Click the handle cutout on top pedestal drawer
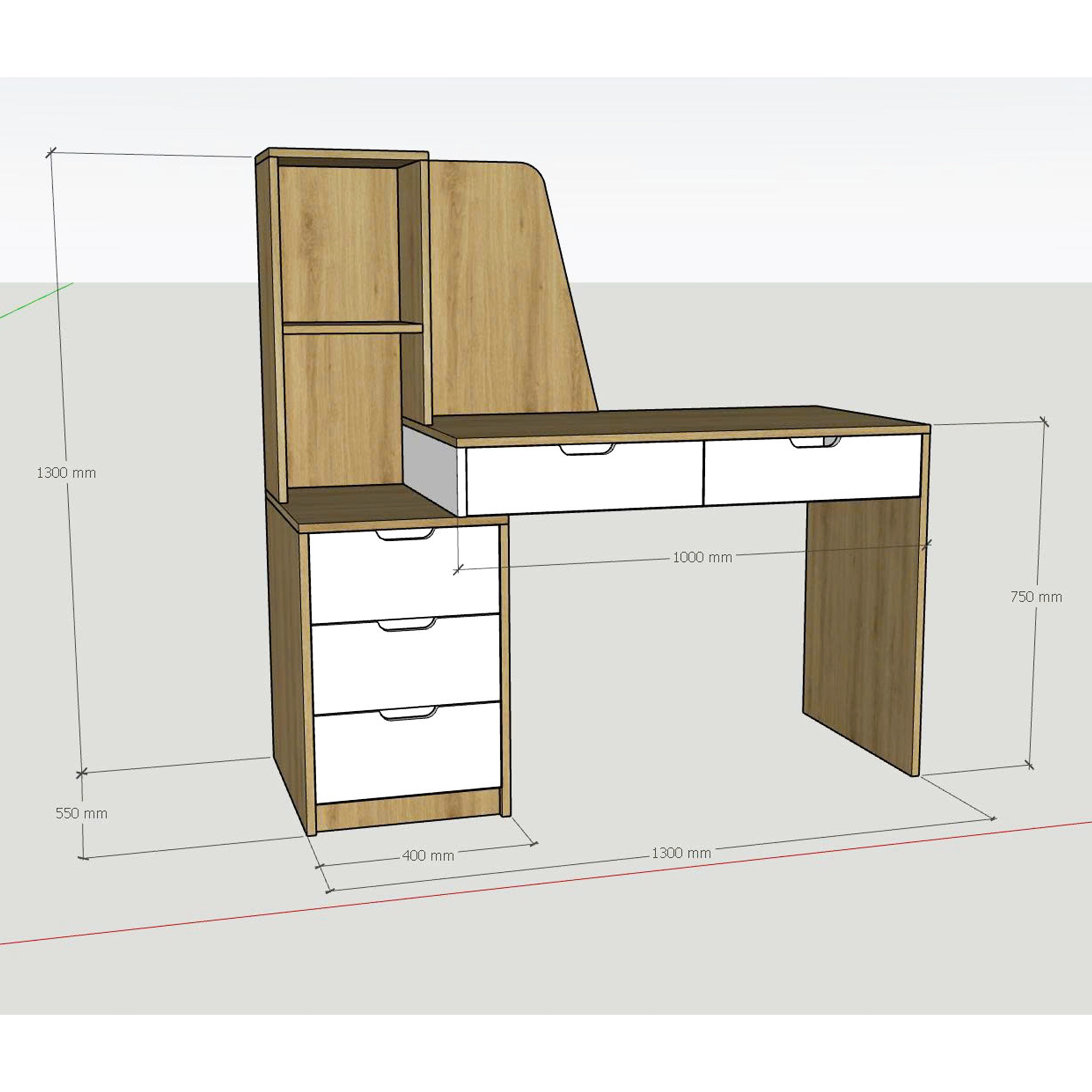Screen dimensions: 1092x1092 point(405,535)
